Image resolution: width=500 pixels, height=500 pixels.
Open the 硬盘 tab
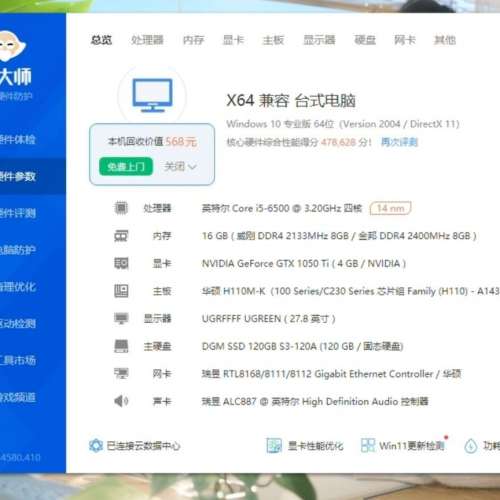tap(365, 40)
